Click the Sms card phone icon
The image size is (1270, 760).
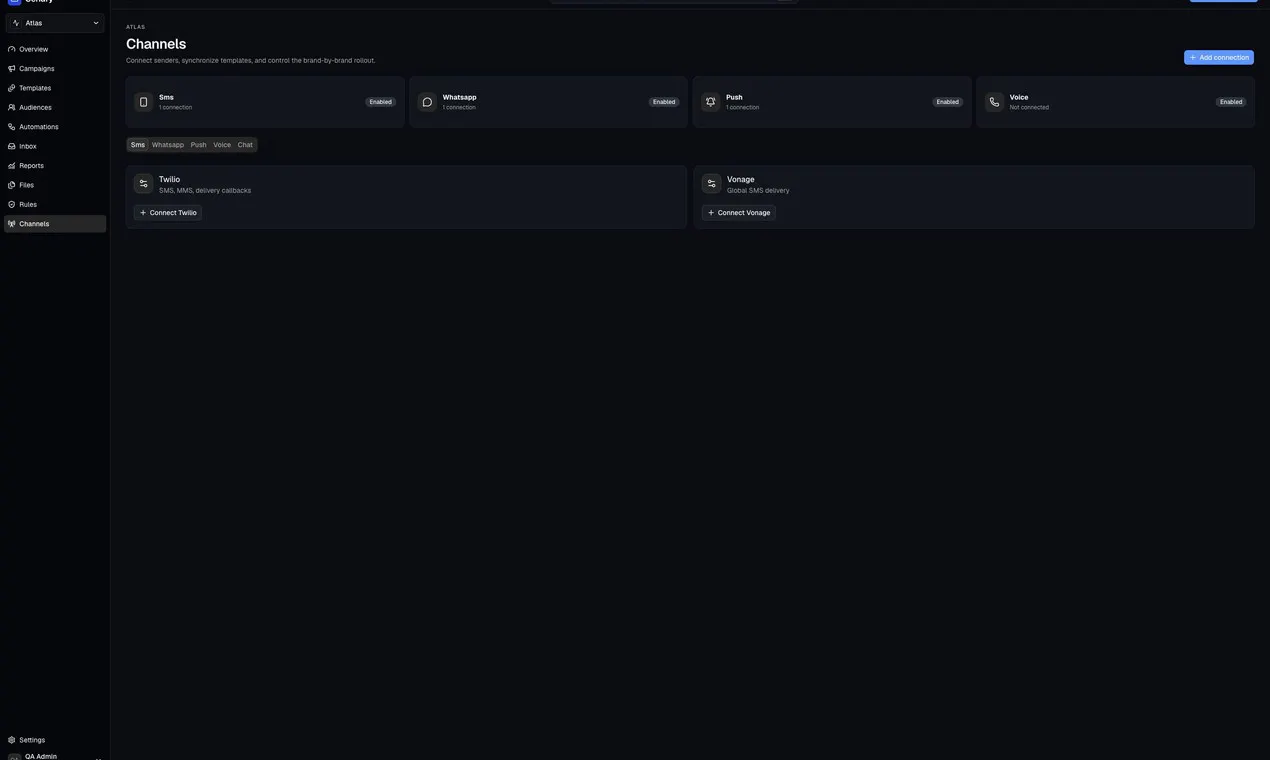pyautogui.click(x=143, y=102)
